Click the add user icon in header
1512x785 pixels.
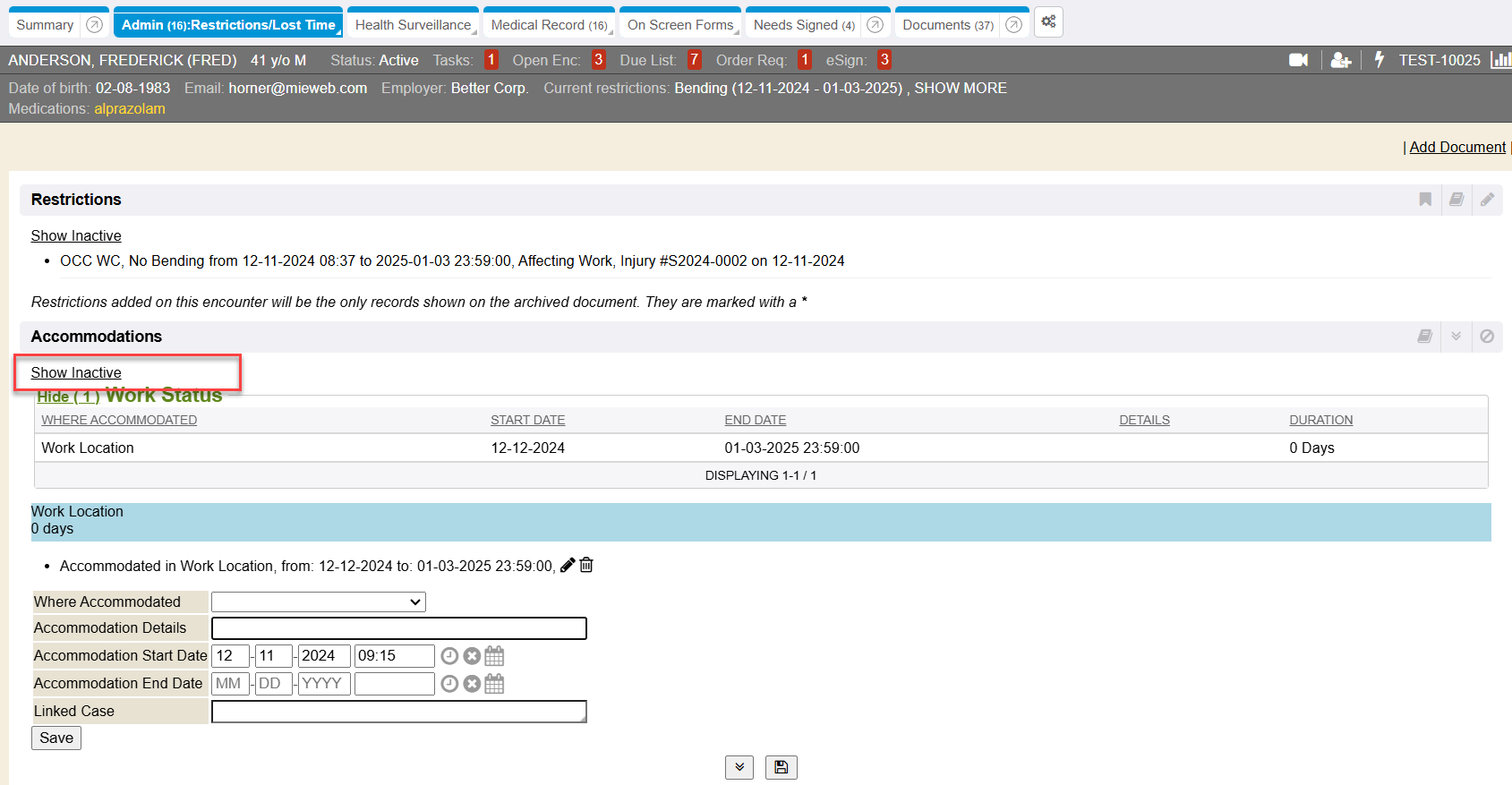(x=1340, y=60)
